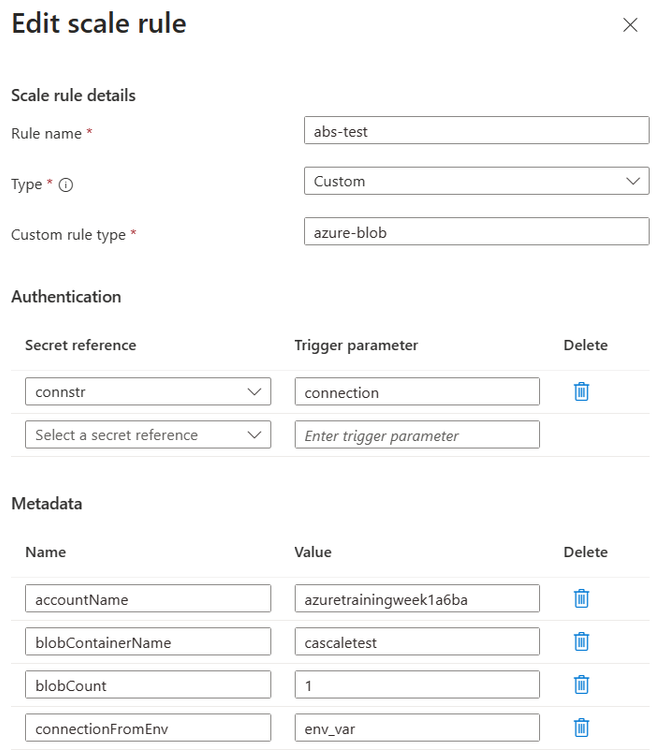Viewport: 655px width, 750px height.
Task: Delete the blobCount metadata row
Action: tap(581, 684)
